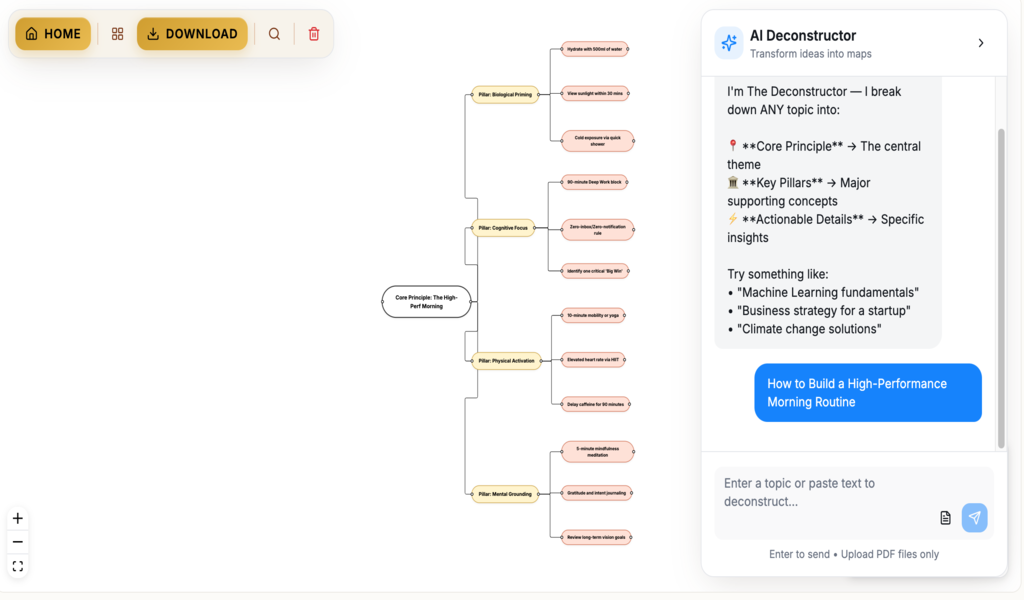Click the right connector handle of Core Principle node

[471, 302]
